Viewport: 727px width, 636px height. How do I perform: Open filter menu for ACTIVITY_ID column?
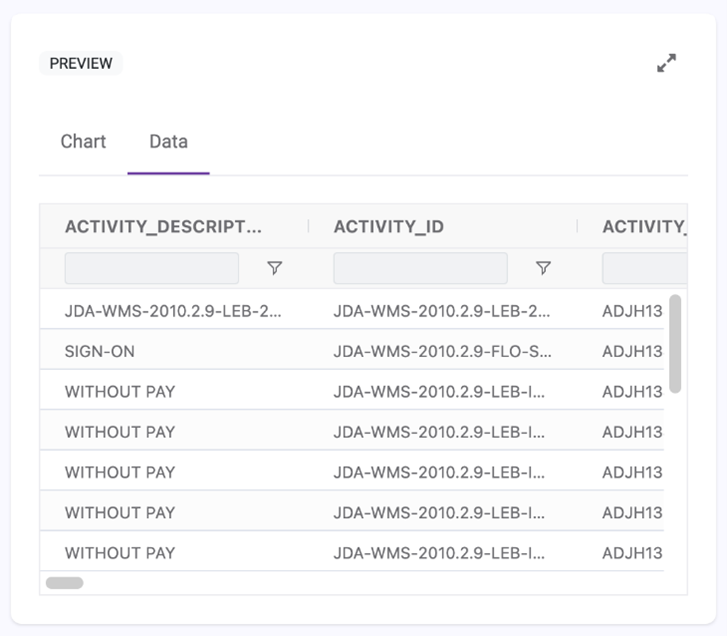[x=543, y=268]
